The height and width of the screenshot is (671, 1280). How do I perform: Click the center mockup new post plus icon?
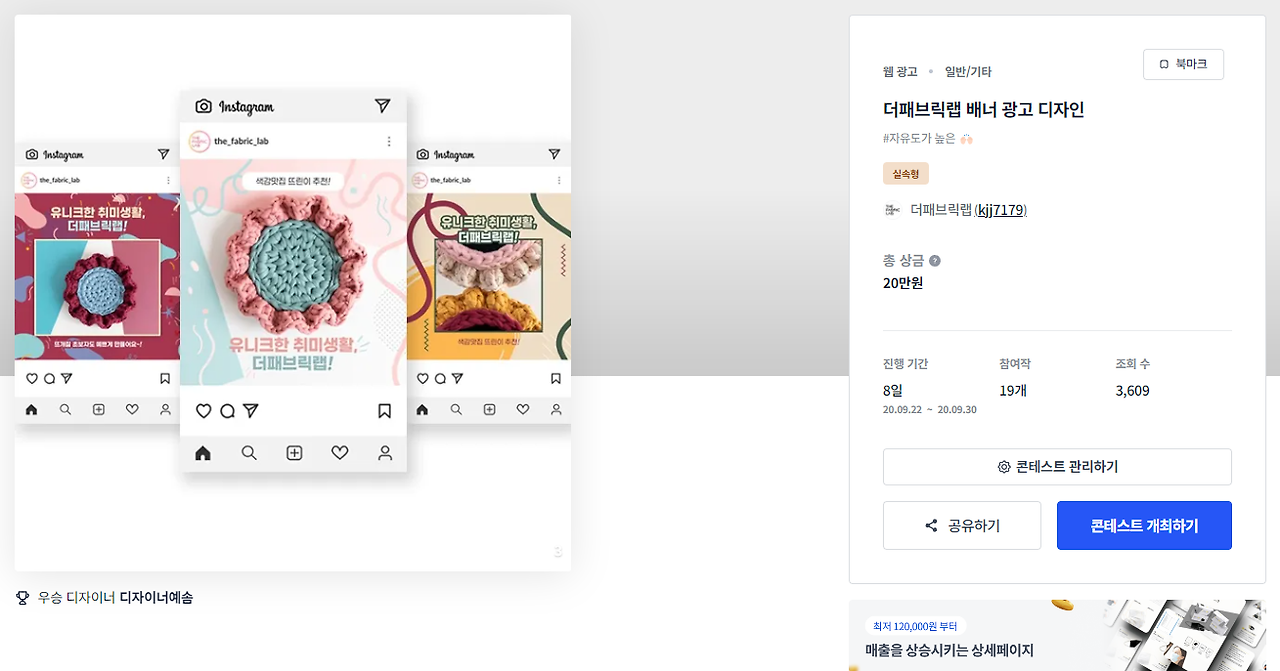point(294,453)
